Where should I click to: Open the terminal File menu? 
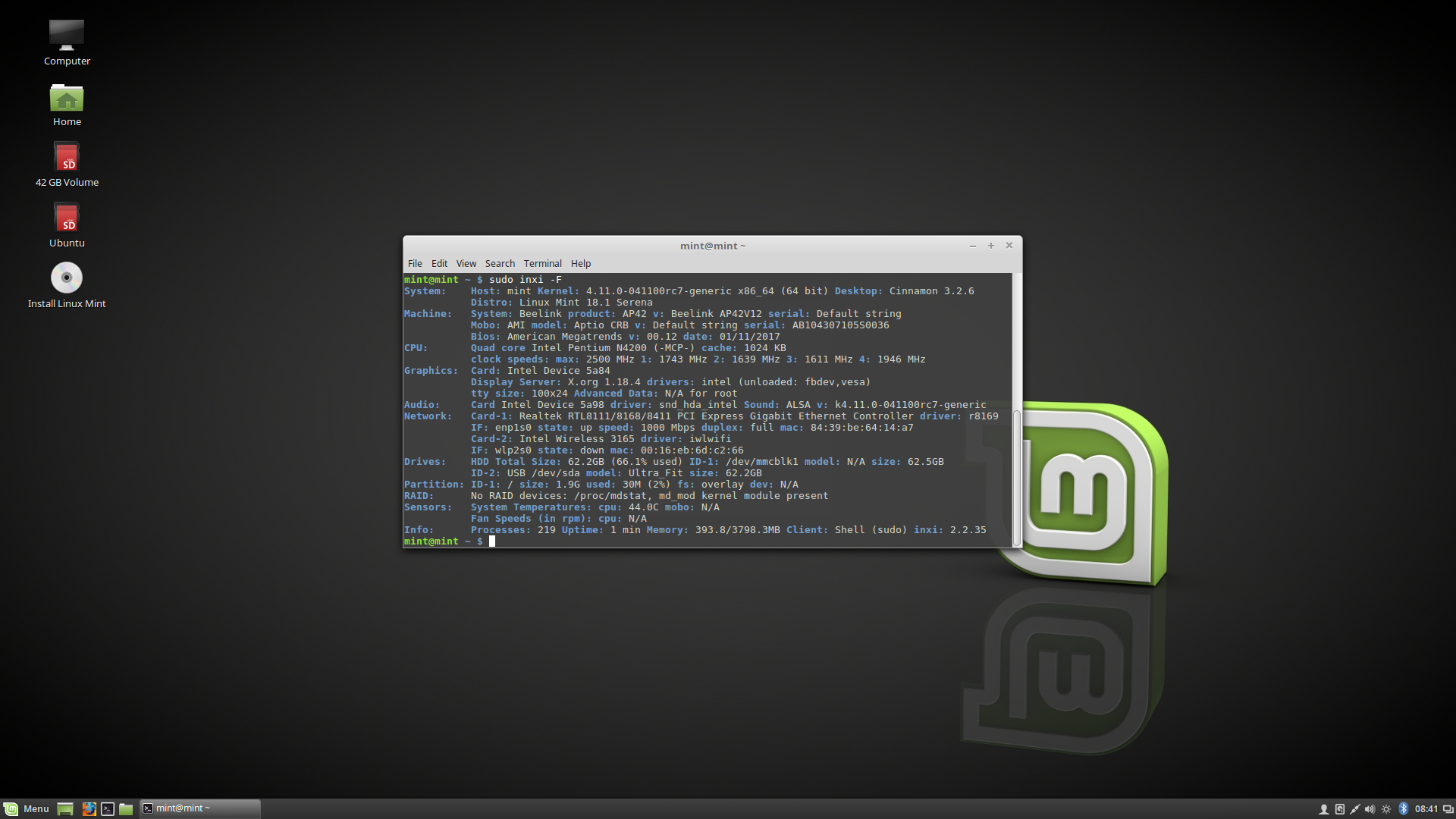click(x=415, y=263)
